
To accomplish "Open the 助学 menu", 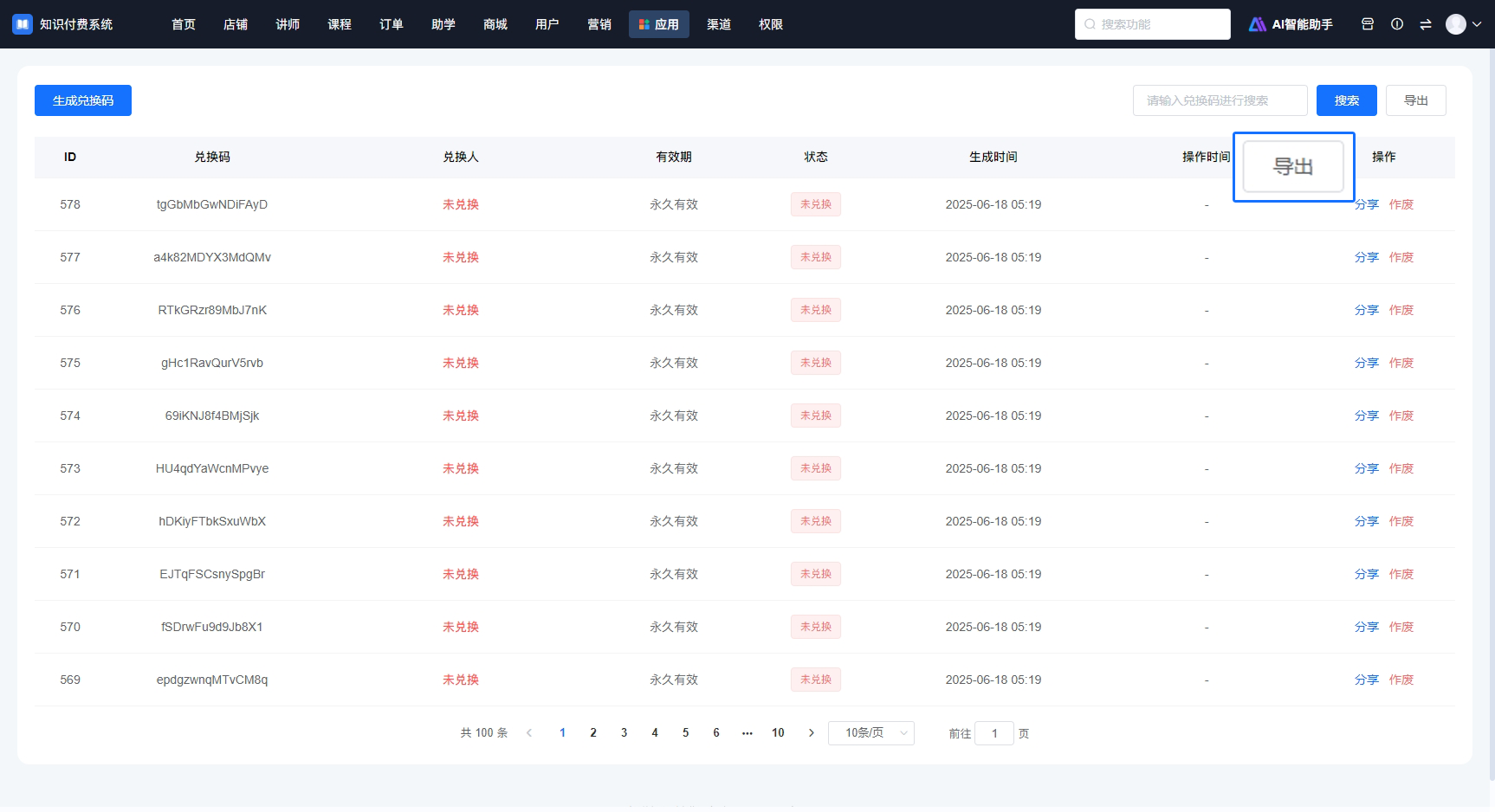I will [x=443, y=24].
